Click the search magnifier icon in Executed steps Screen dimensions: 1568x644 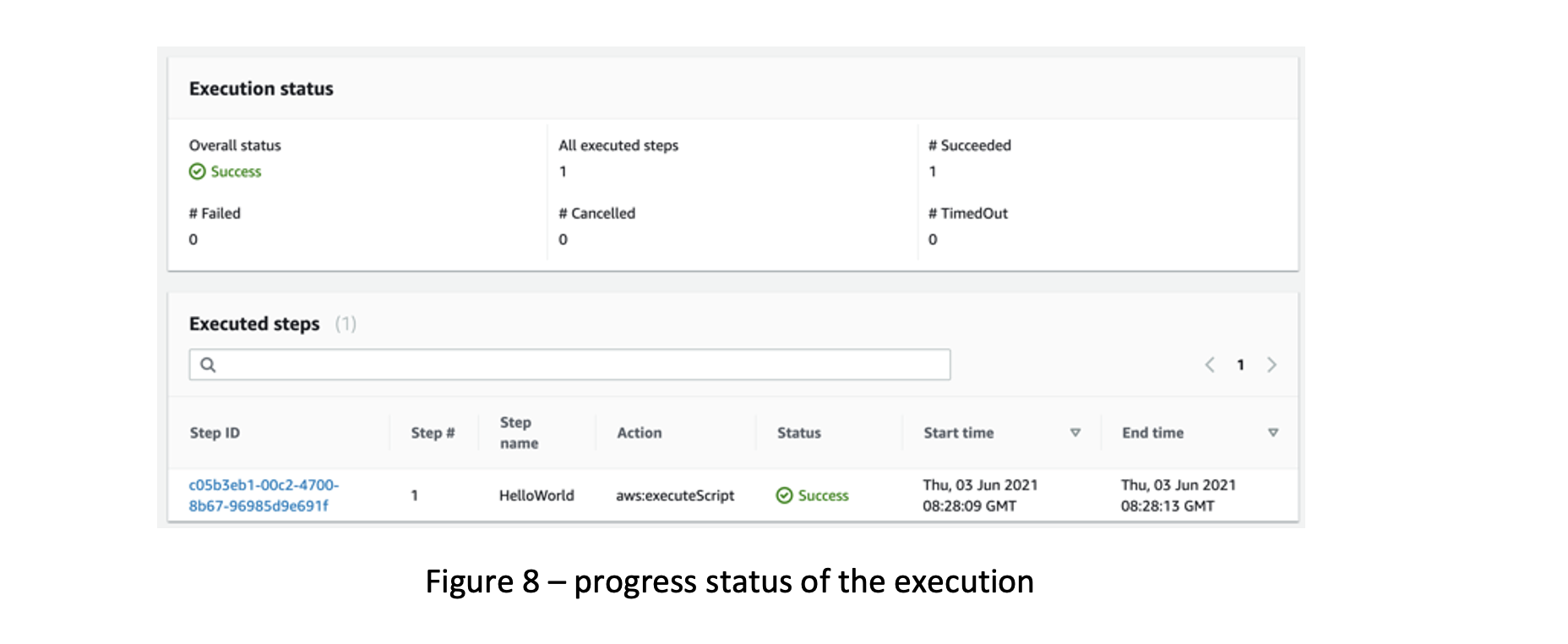click(x=208, y=364)
